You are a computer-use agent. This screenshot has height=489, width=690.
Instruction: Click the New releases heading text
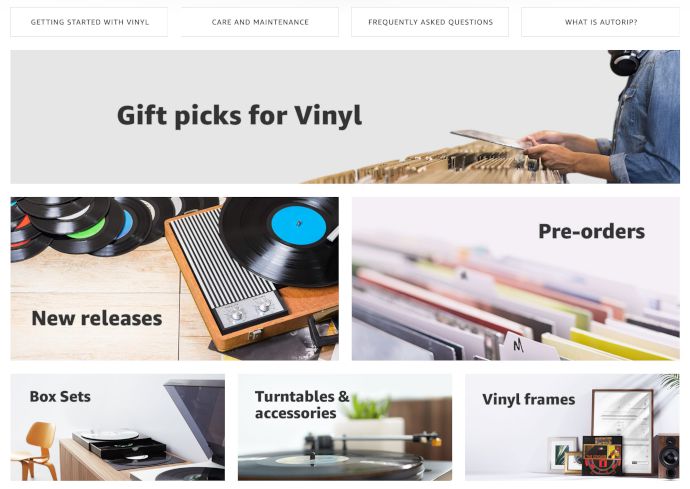pos(97,318)
